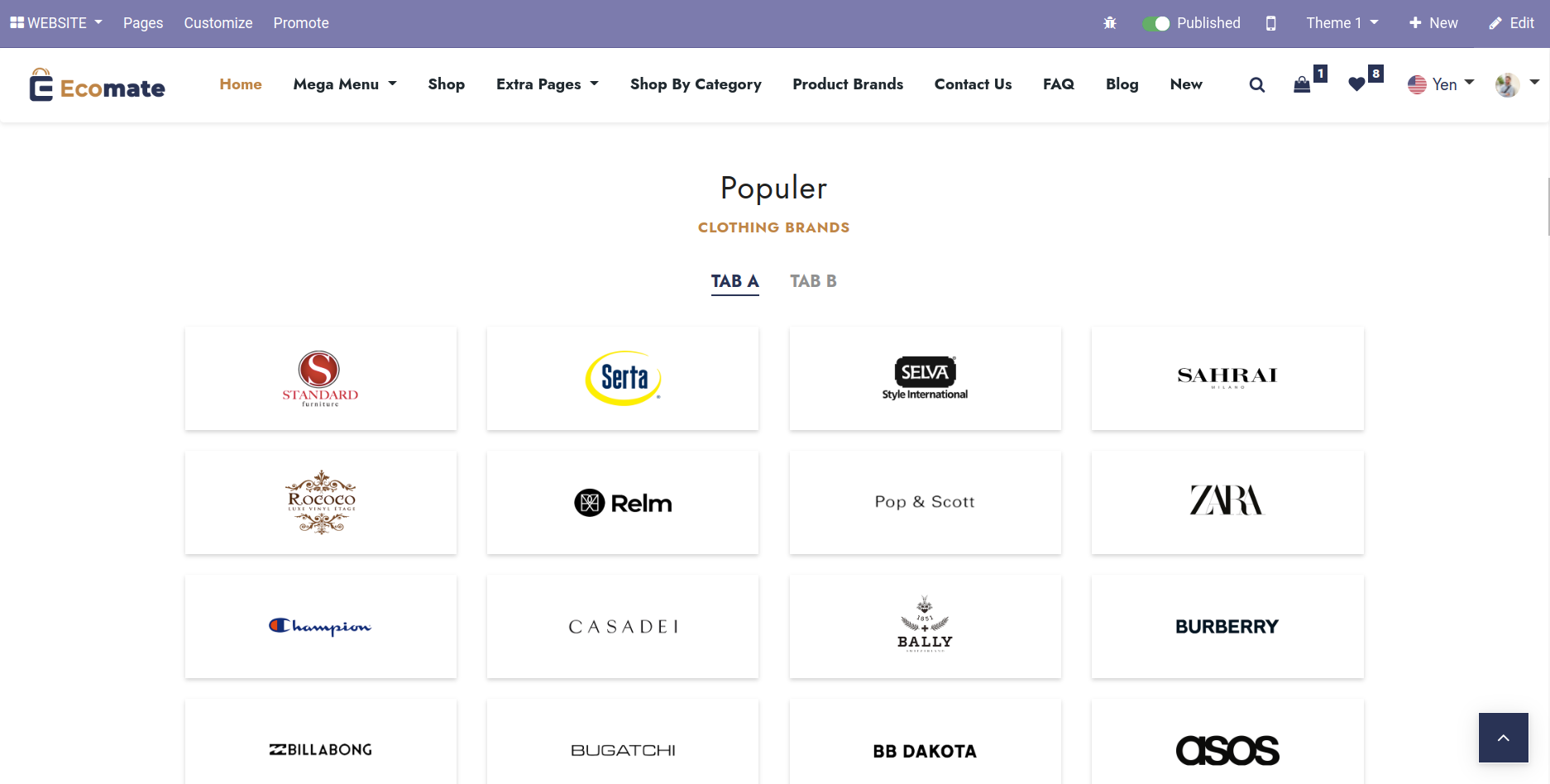Switch to TAB A
This screenshot has height=784, width=1550.
pyautogui.click(x=734, y=281)
